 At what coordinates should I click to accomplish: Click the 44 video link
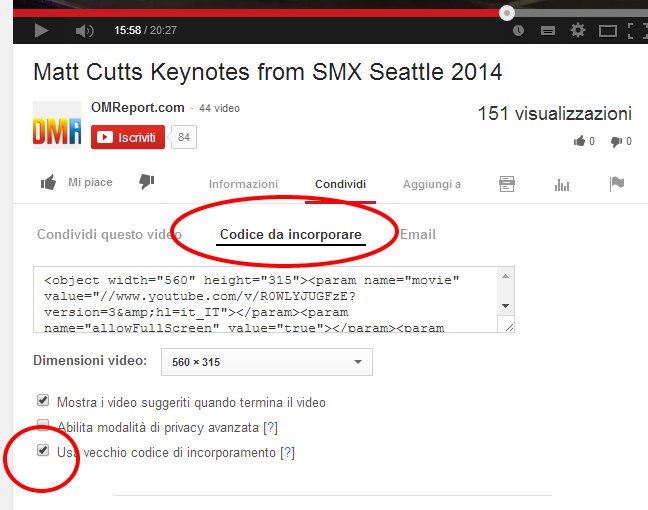tap(219, 108)
